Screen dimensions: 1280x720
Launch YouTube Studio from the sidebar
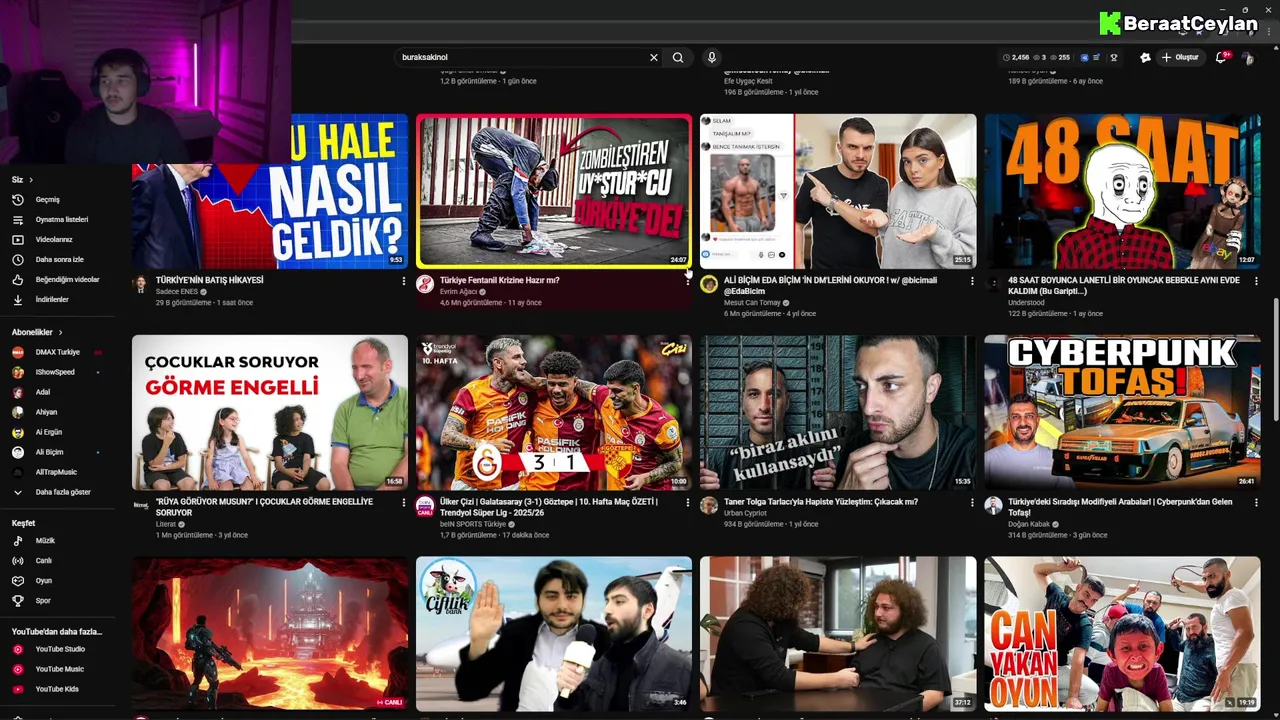coord(60,649)
